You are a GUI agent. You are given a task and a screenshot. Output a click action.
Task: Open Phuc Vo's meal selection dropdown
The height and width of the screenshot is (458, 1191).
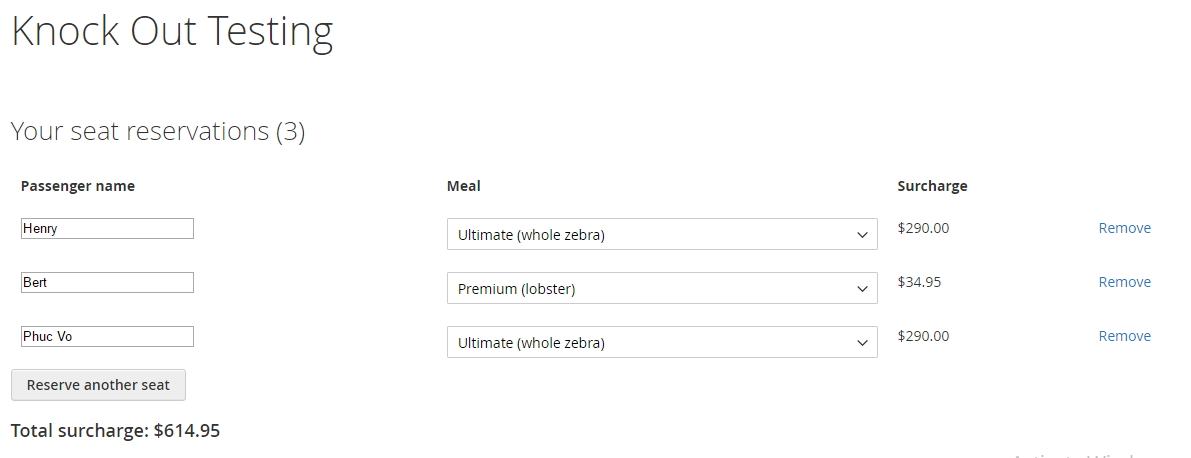661,343
